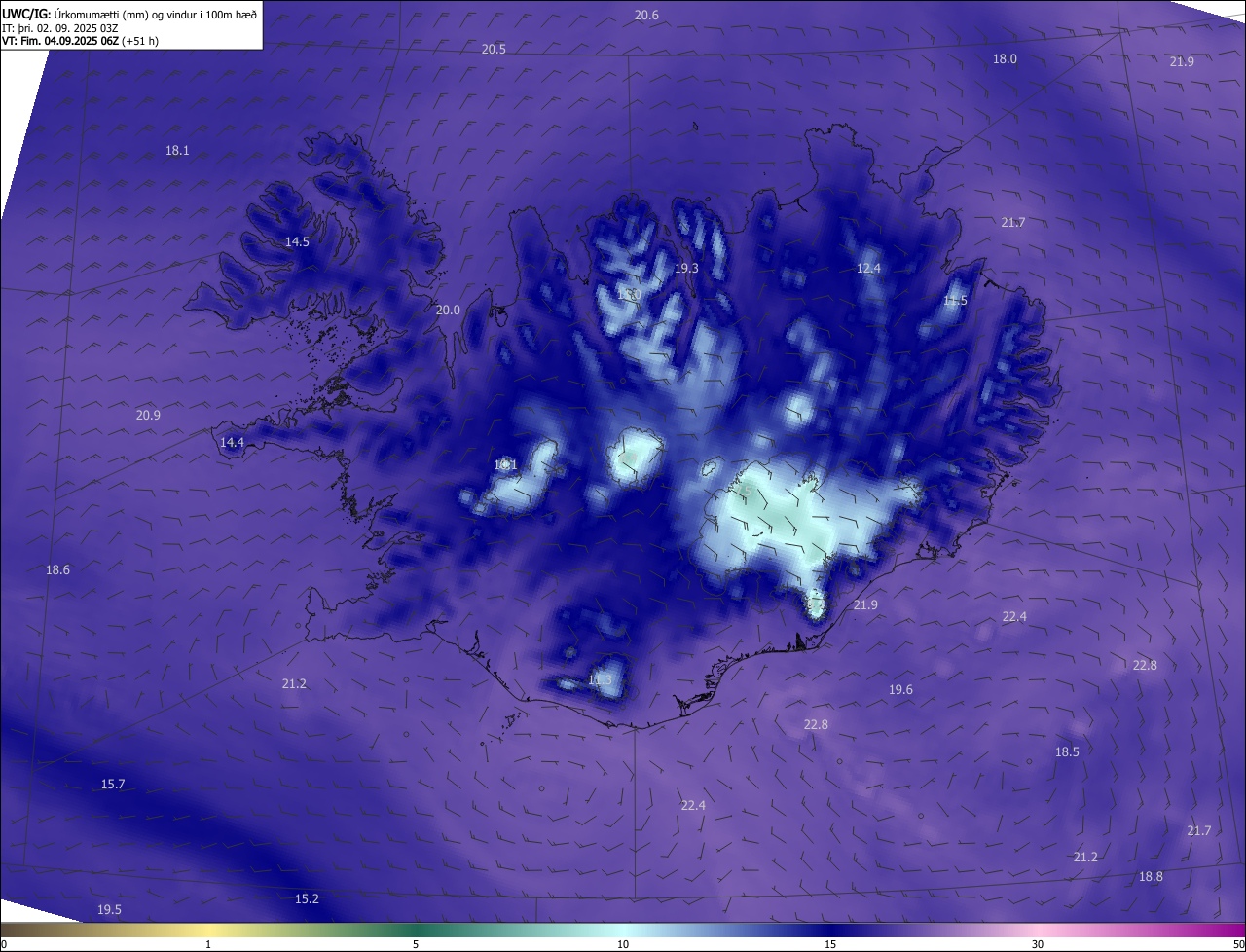Click the 20.6 value on the map

click(646, 15)
